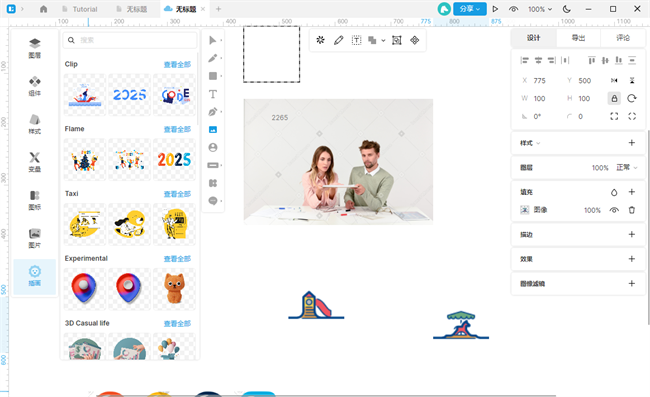Click the text recognition icon in floating toolbar
Screen dimensions: 650x397
tap(357, 40)
